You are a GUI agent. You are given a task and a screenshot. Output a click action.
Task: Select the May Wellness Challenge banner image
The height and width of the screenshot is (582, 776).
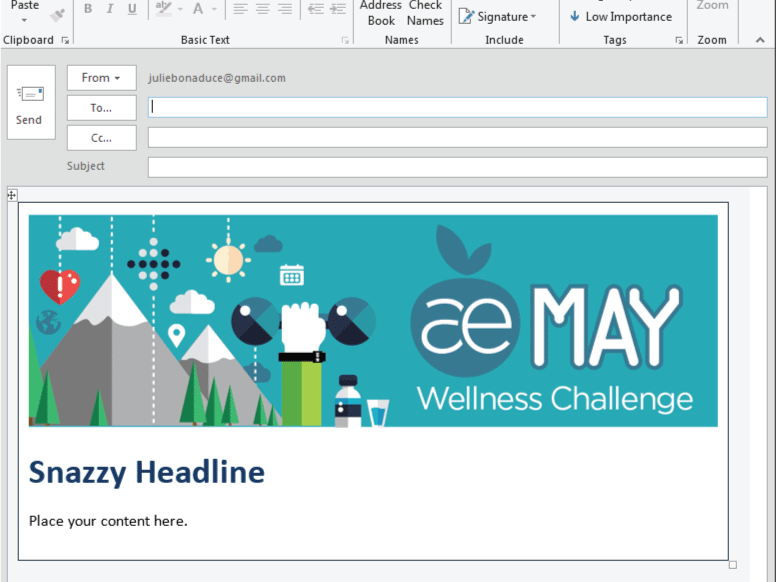pyautogui.click(x=373, y=321)
